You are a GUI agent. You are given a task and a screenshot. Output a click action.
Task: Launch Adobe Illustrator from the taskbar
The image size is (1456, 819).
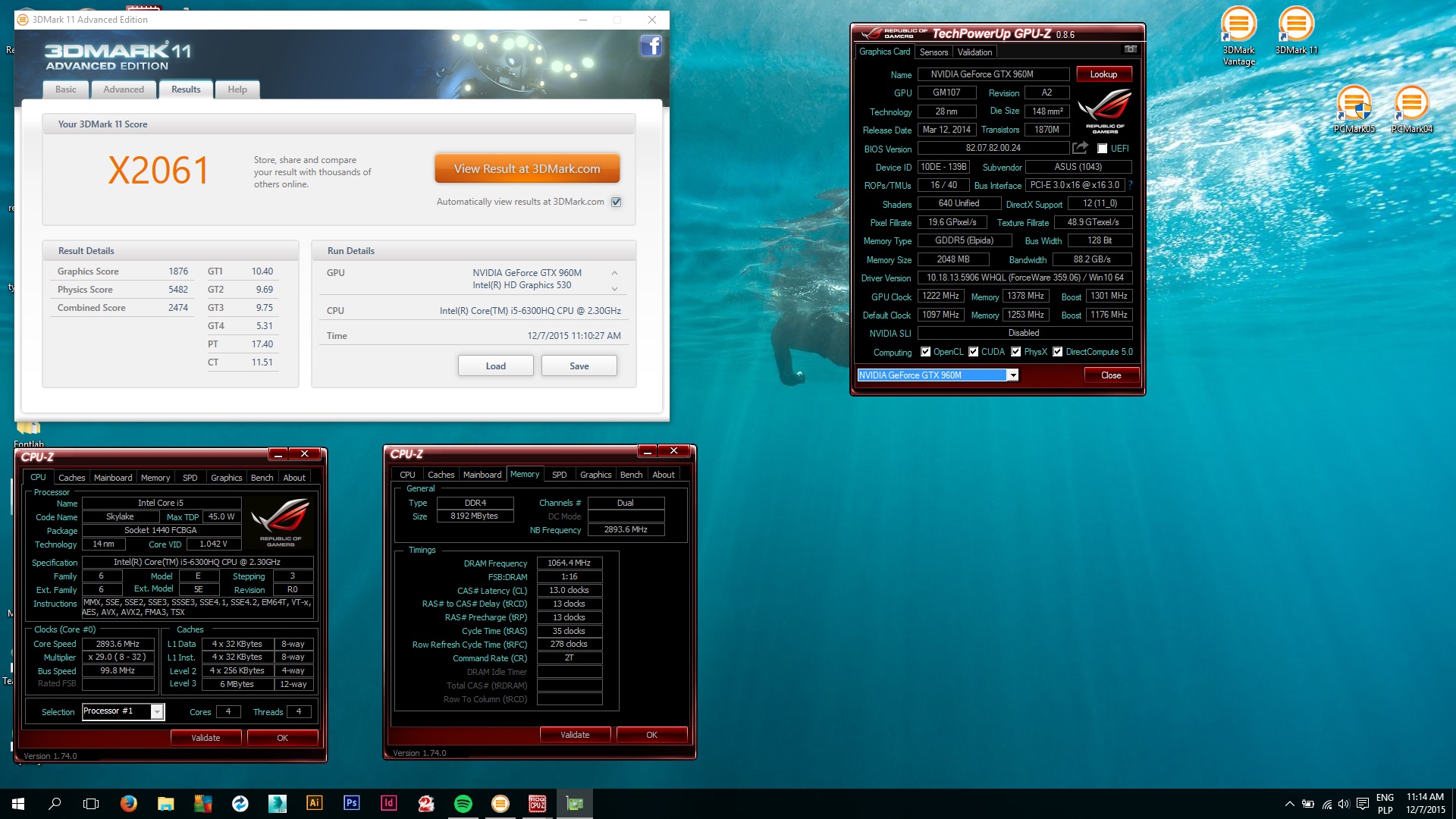click(x=314, y=803)
